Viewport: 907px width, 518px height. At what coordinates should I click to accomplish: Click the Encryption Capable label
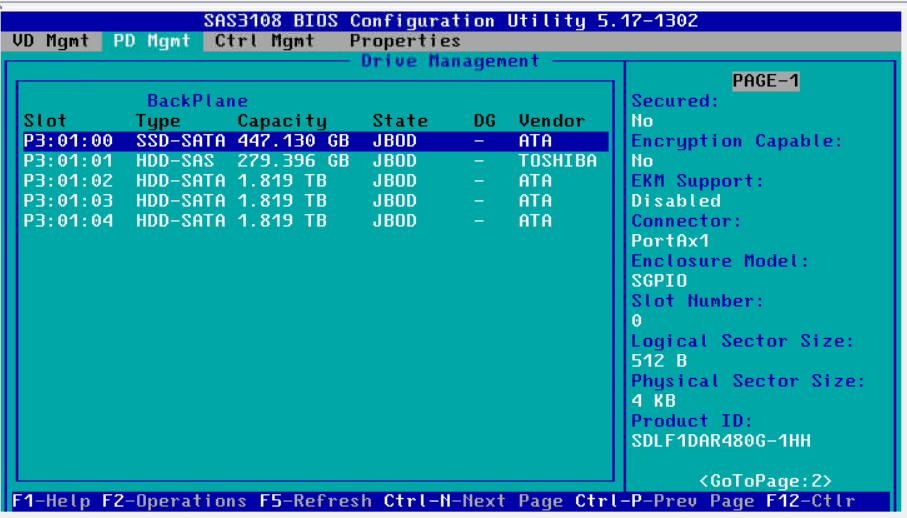(x=737, y=141)
